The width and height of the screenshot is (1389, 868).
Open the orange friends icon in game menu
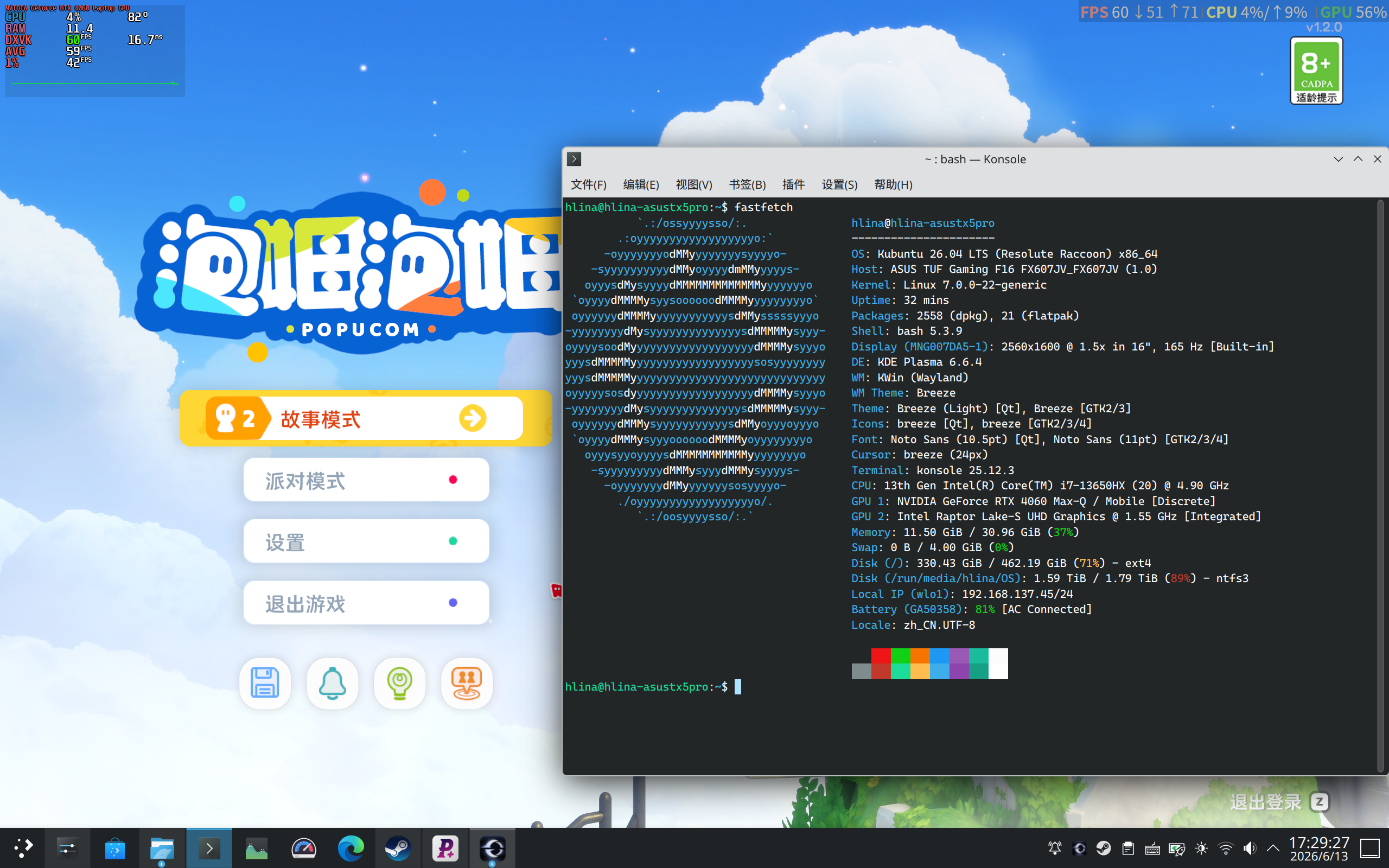[x=467, y=683]
